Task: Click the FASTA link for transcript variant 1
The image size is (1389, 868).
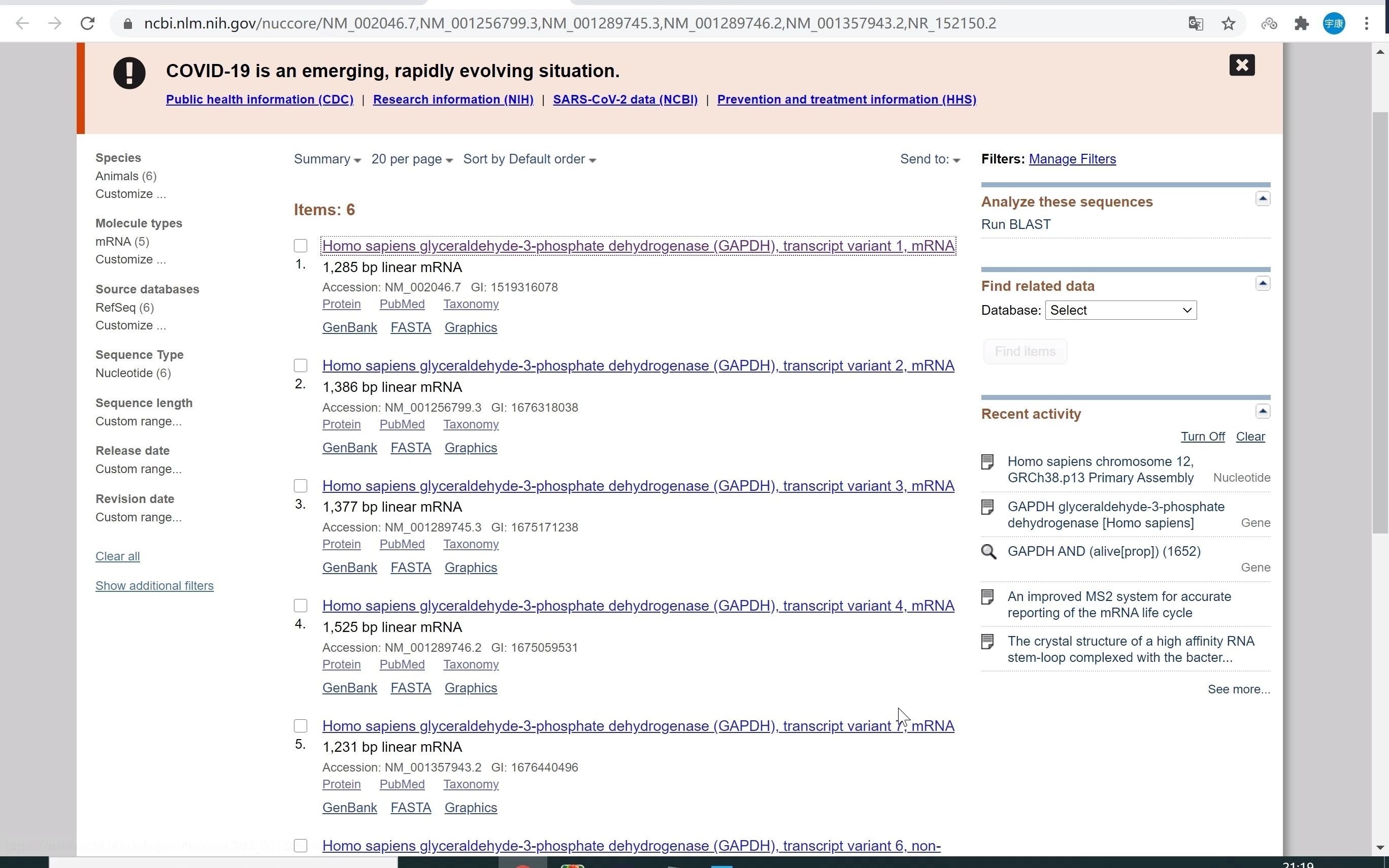Action: [410, 327]
